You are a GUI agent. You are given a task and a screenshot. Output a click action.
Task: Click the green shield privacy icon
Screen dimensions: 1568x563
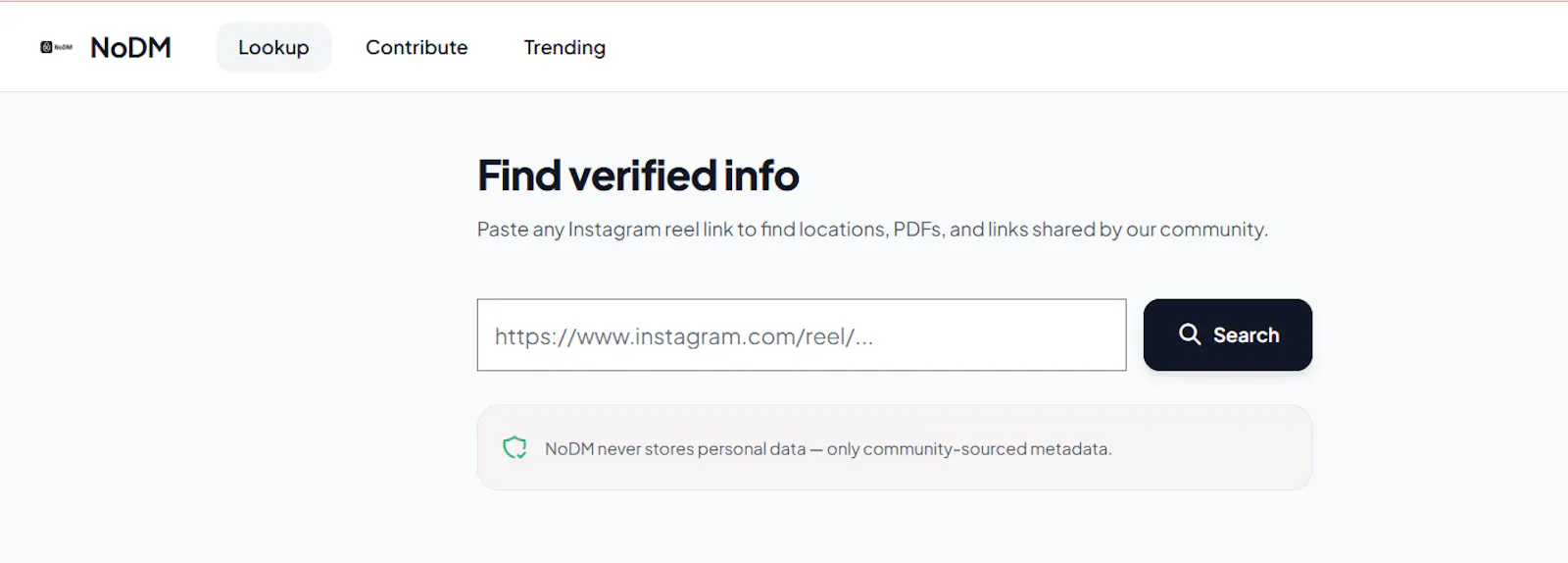click(x=514, y=448)
